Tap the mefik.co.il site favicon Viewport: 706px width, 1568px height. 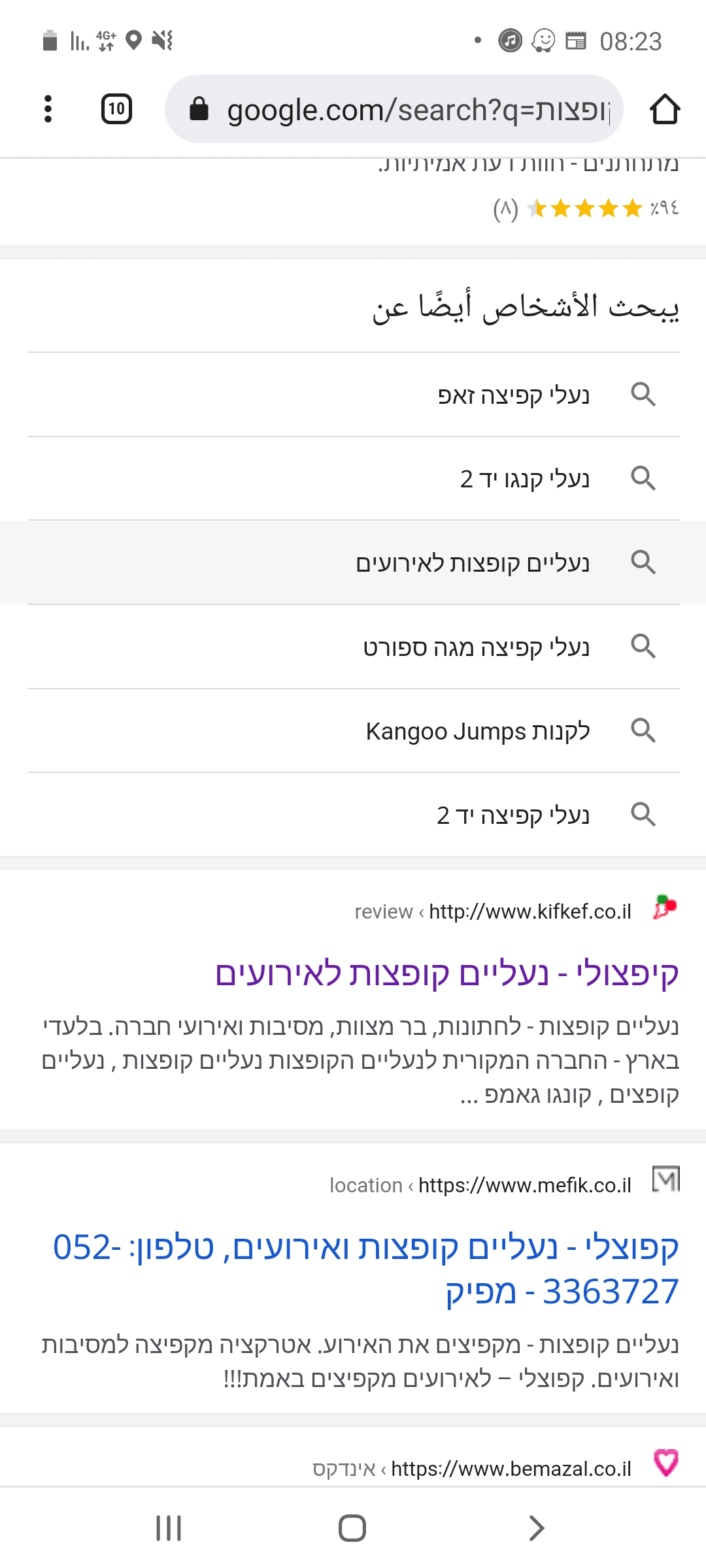(665, 1179)
